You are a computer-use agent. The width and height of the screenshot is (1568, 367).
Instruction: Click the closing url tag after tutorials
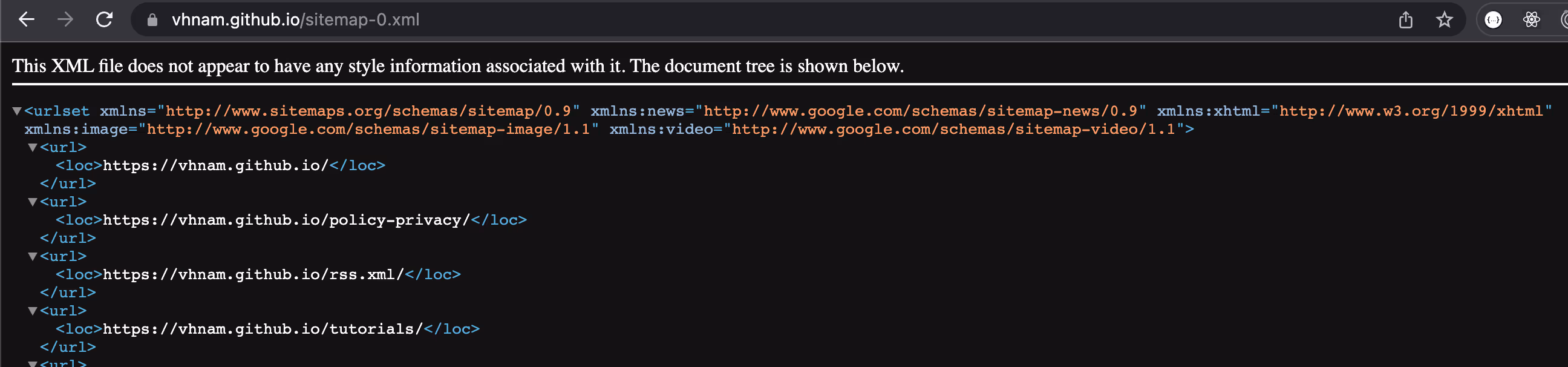pyautogui.click(x=68, y=347)
